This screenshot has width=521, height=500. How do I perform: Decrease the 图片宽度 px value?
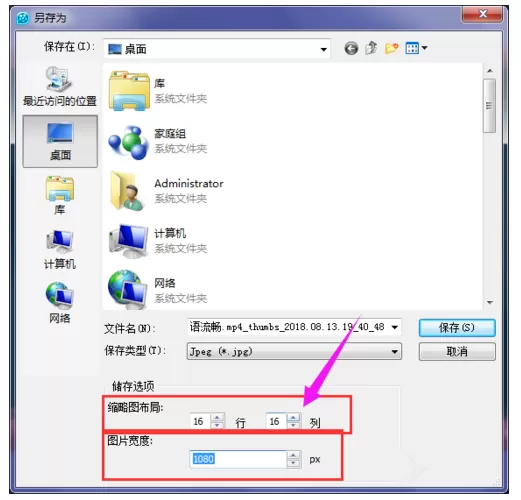pyautogui.click(x=293, y=463)
